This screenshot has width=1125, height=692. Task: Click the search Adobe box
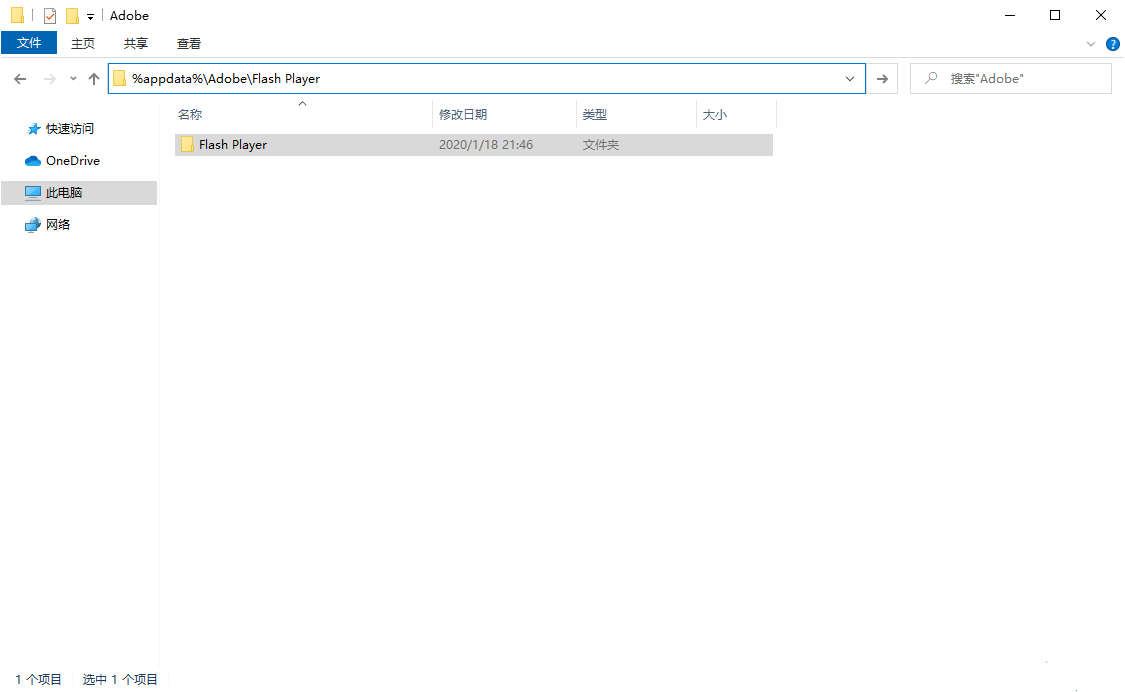[1010, 79]
